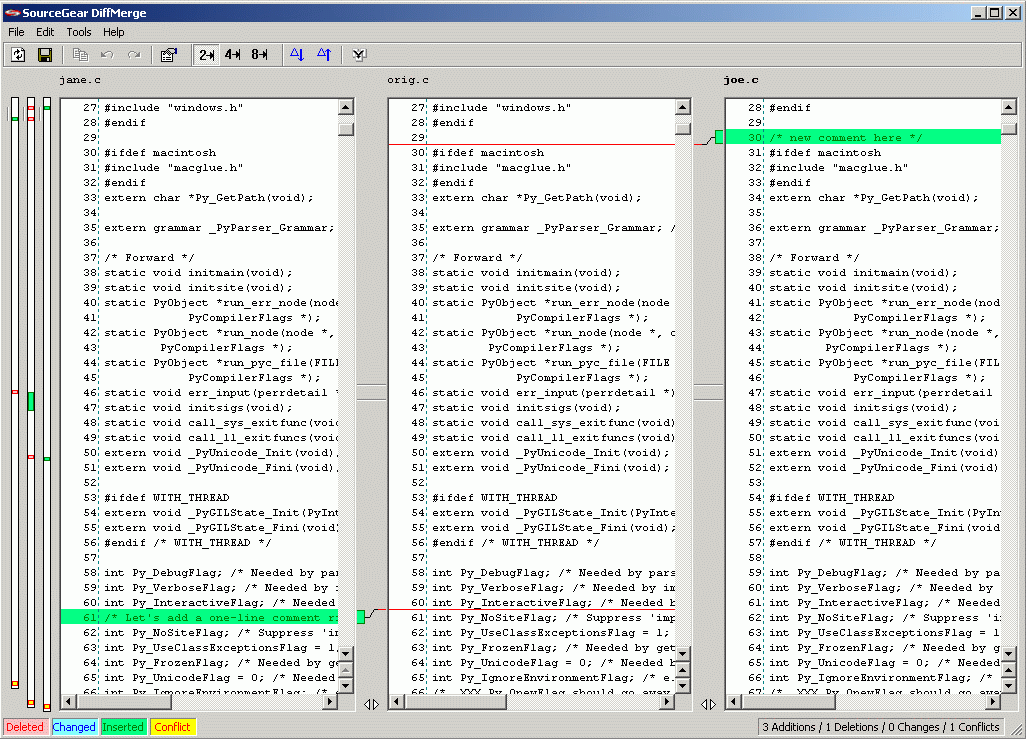Click the right arrow of orig.c horizontal scrollbar
1026x739 pixels.
pos(667,702)
